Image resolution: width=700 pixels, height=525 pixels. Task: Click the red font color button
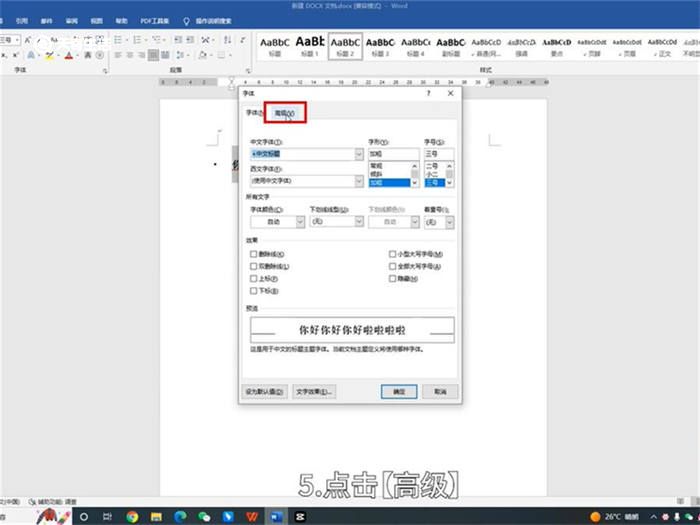coord(69,55)
